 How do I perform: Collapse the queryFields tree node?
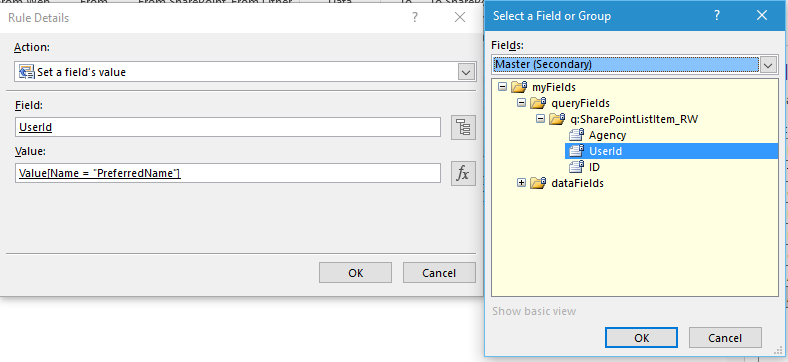(521, 103)
